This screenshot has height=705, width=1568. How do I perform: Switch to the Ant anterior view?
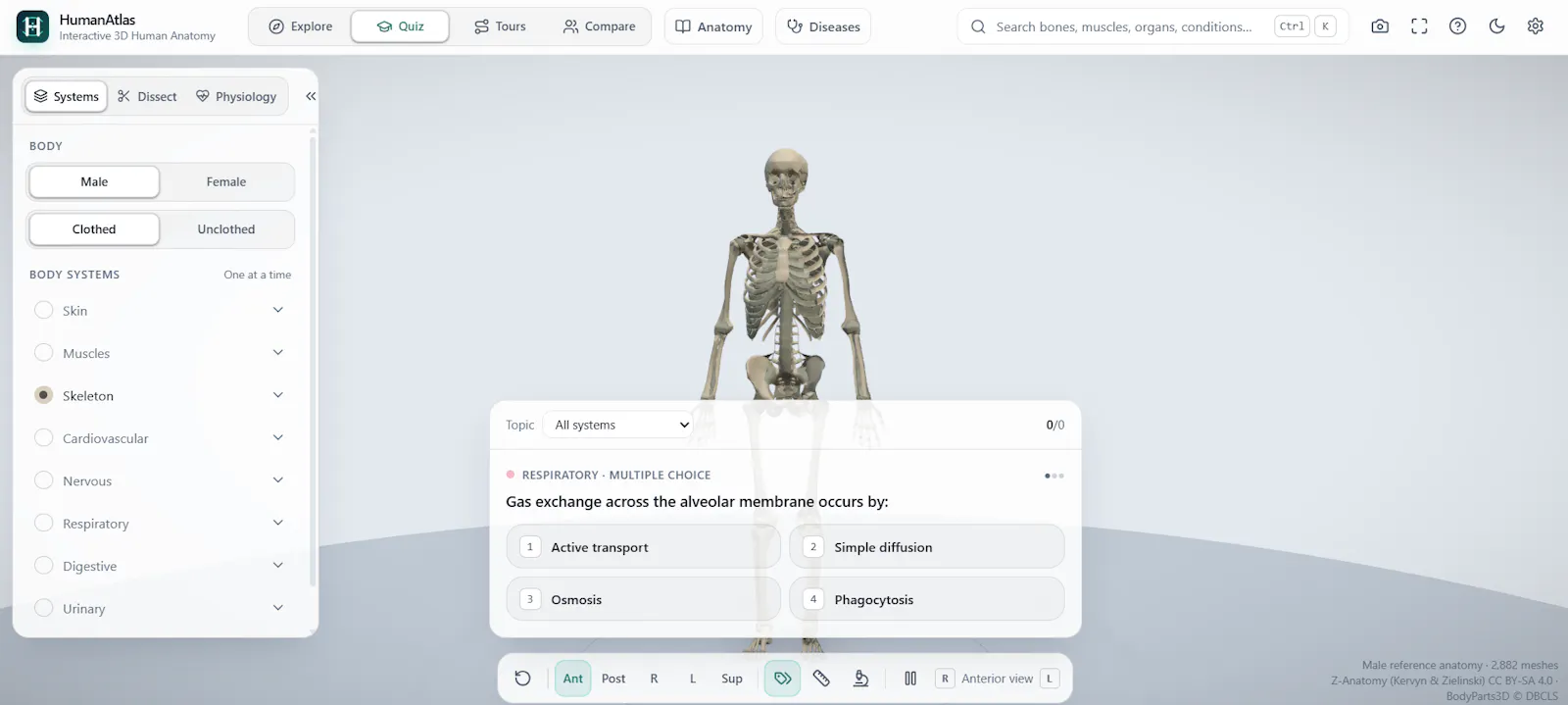point(572,679)
